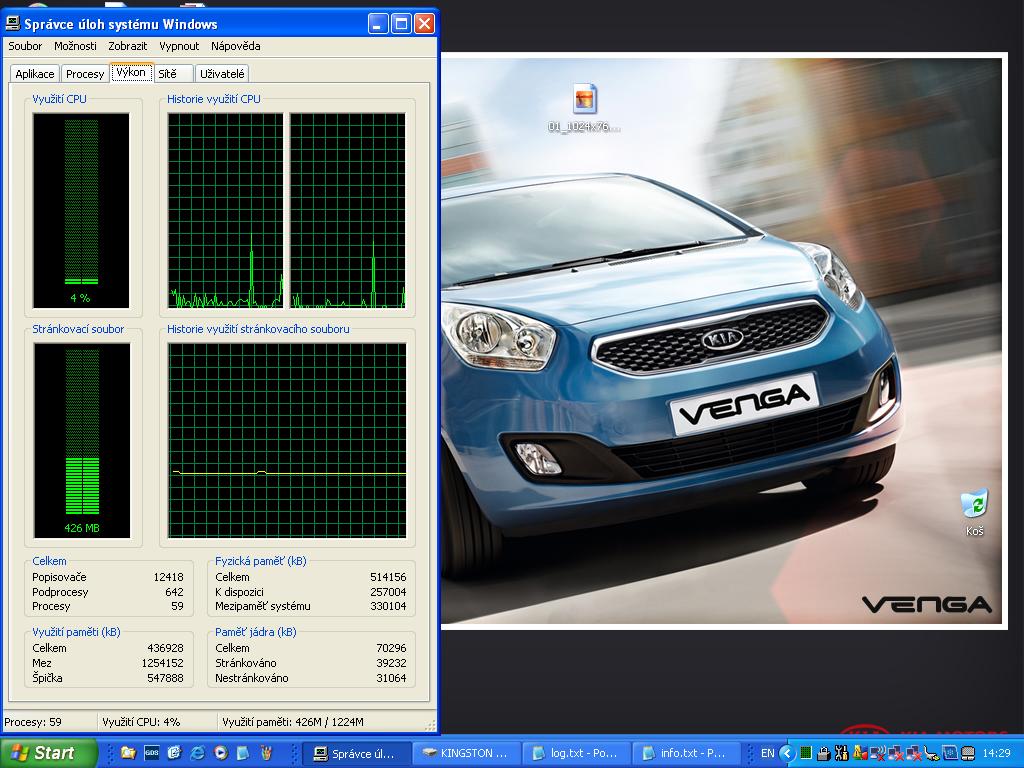This screenshot has height=768, width=1024.
Task: Launch Internet Explorer from quick launch
Action: pyautogui.click(x=197, y=753)
